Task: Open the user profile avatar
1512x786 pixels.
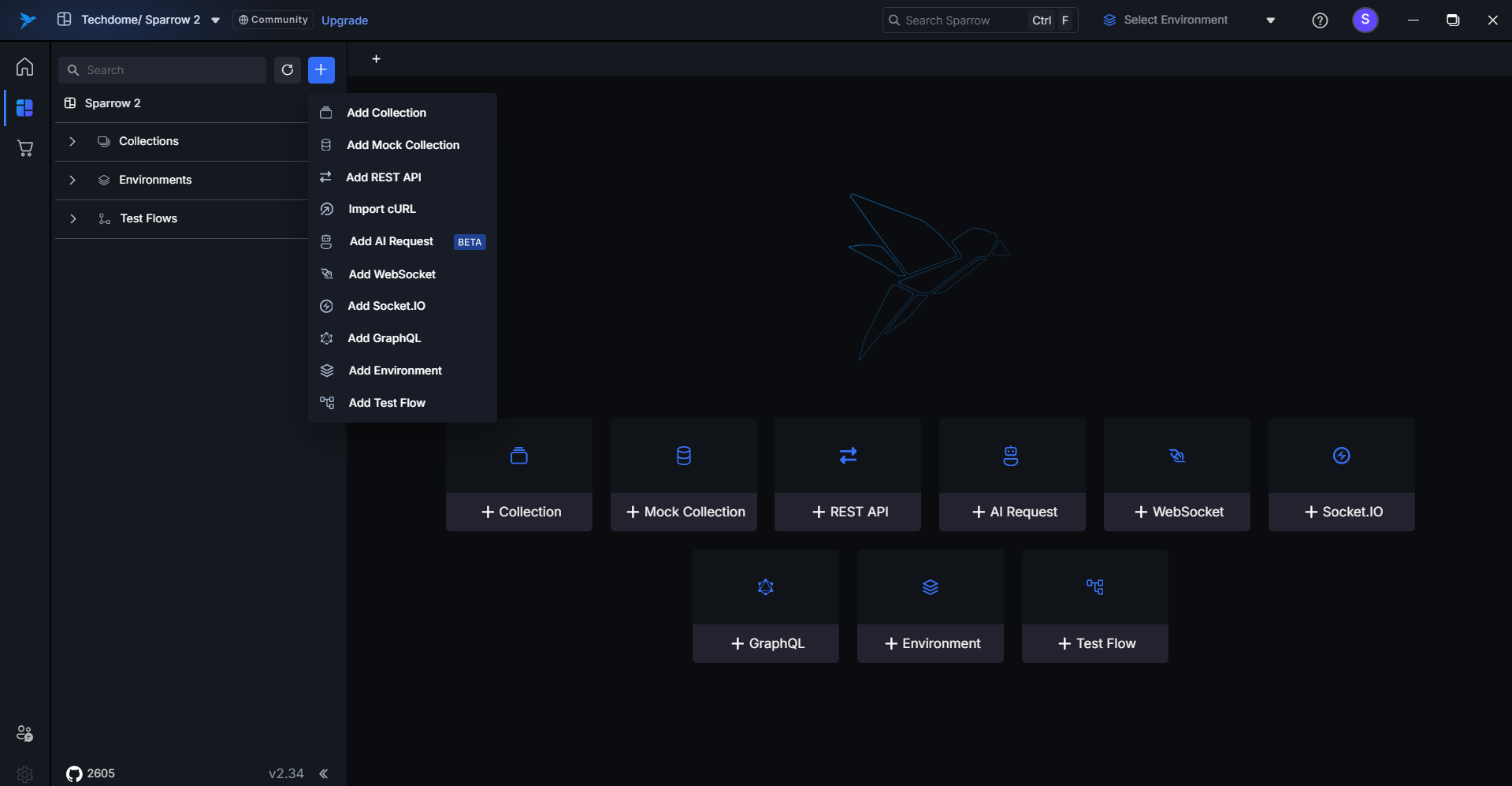Action: click(1365, 20)
